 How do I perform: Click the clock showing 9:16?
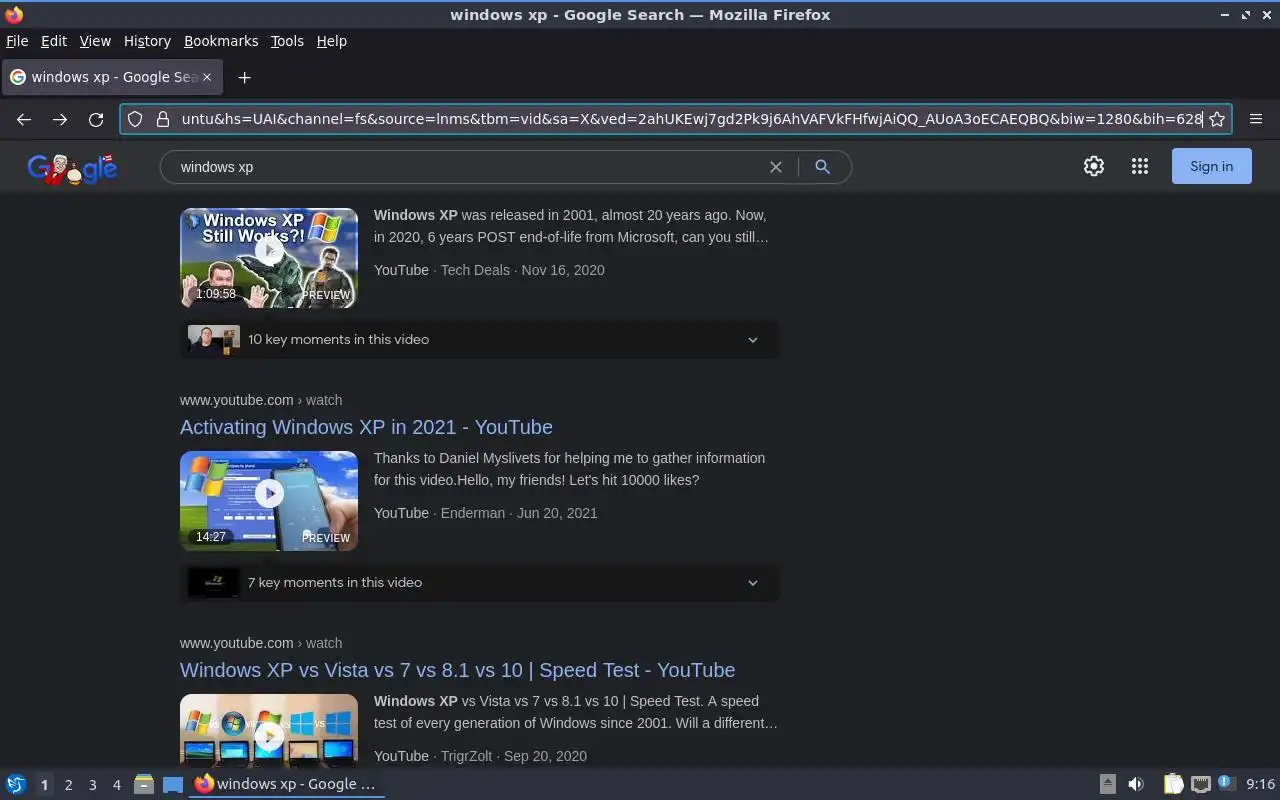tap(1260, 785)
